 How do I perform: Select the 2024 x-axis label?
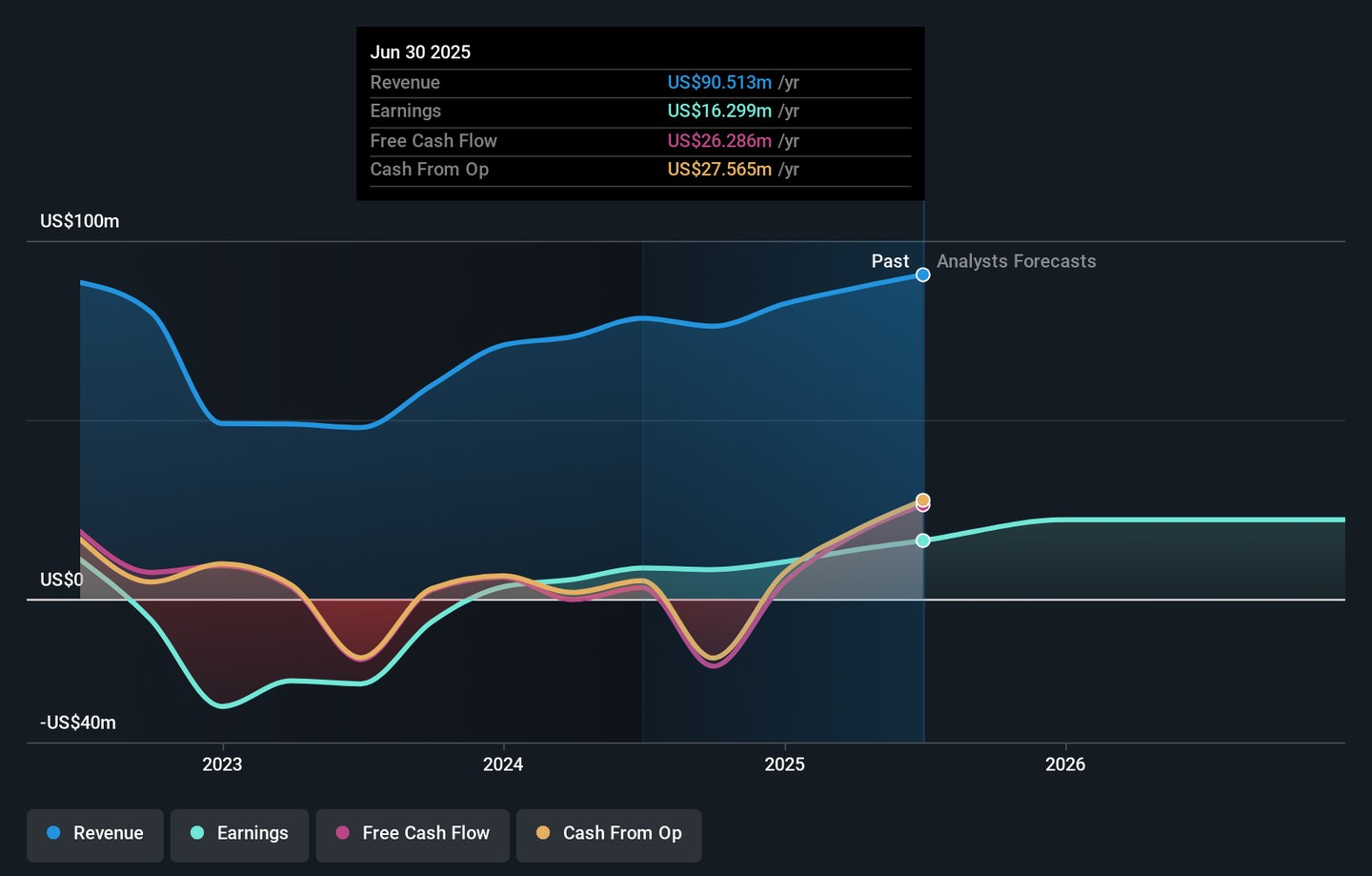click(x=503, y=764)
